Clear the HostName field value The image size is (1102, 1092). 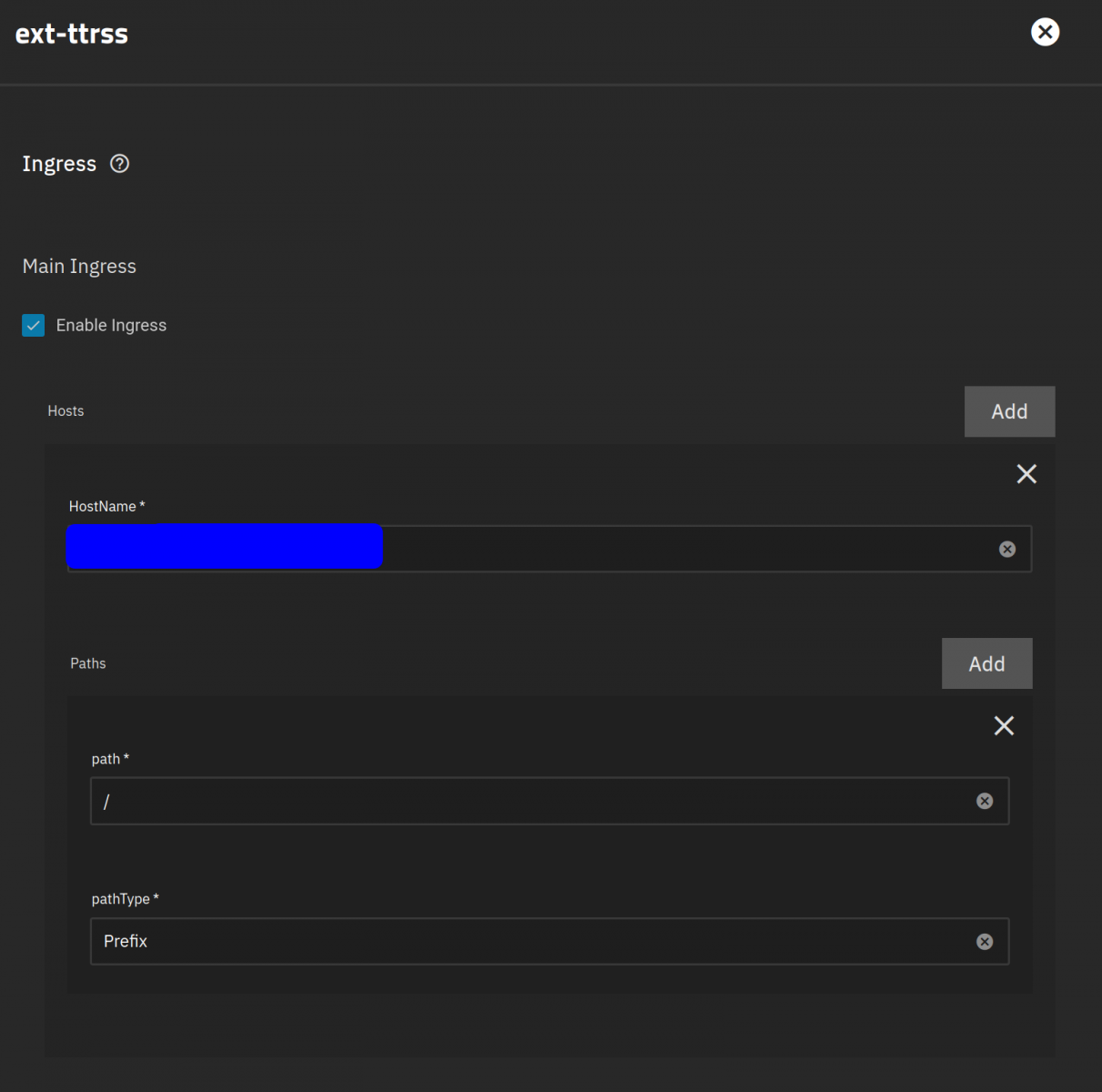coord(1007,549)
